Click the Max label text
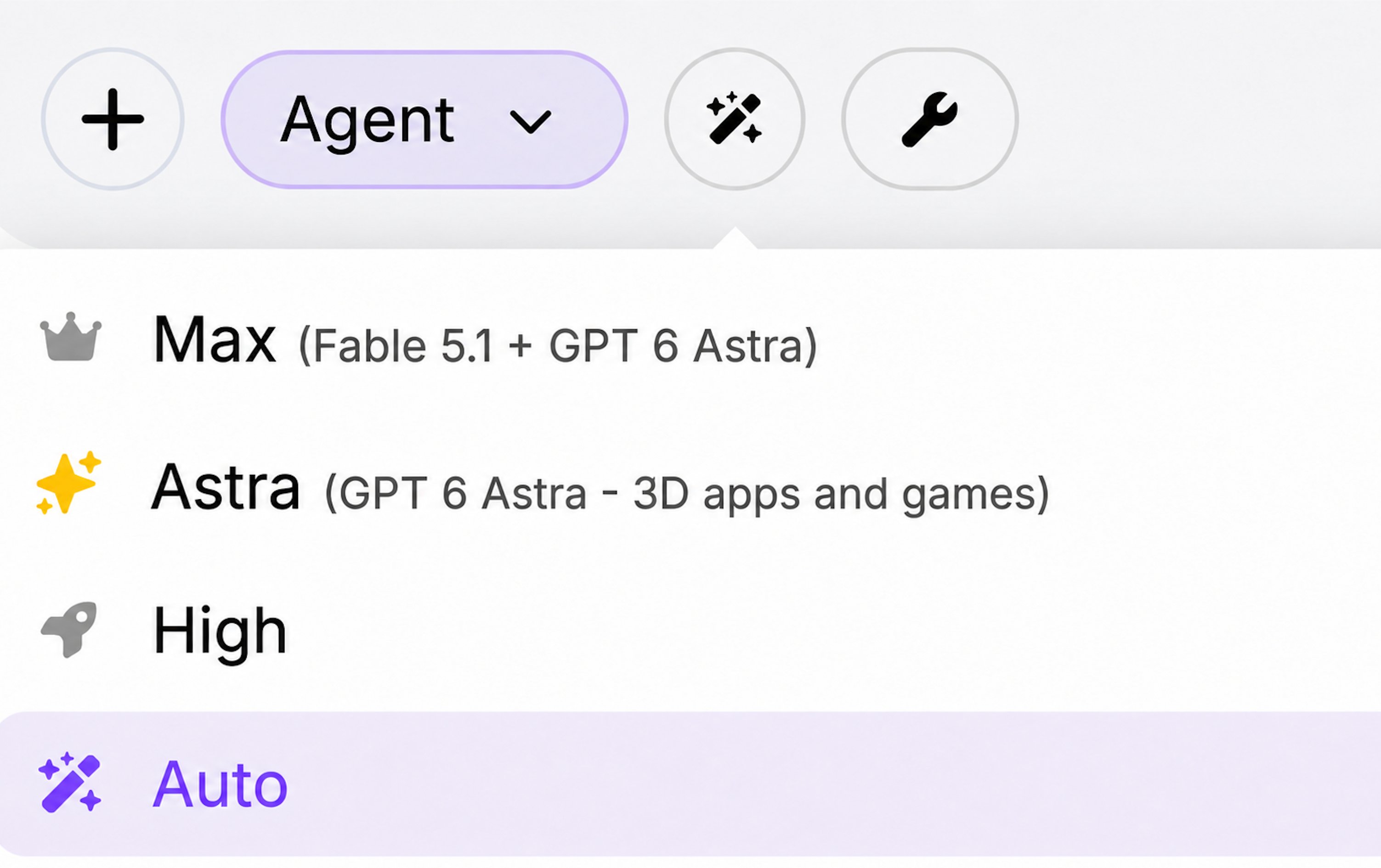1381x868 pixels. click(215, 339)
